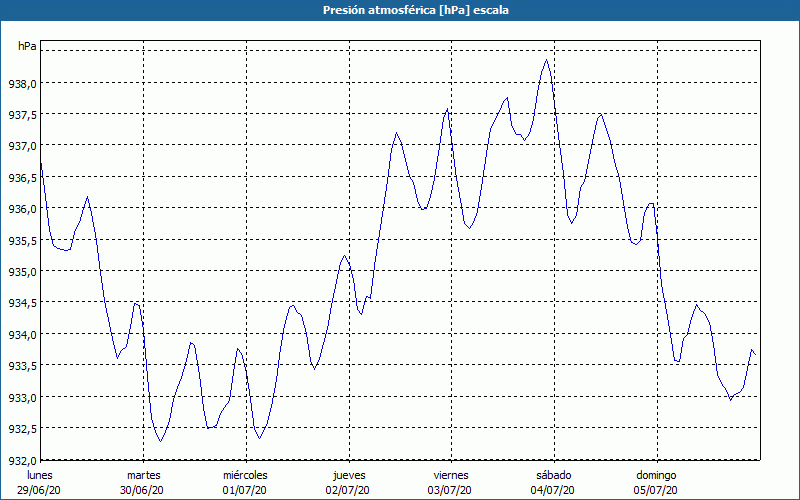Click the 02/07/20 date label
800x500 pixels.
347,490
